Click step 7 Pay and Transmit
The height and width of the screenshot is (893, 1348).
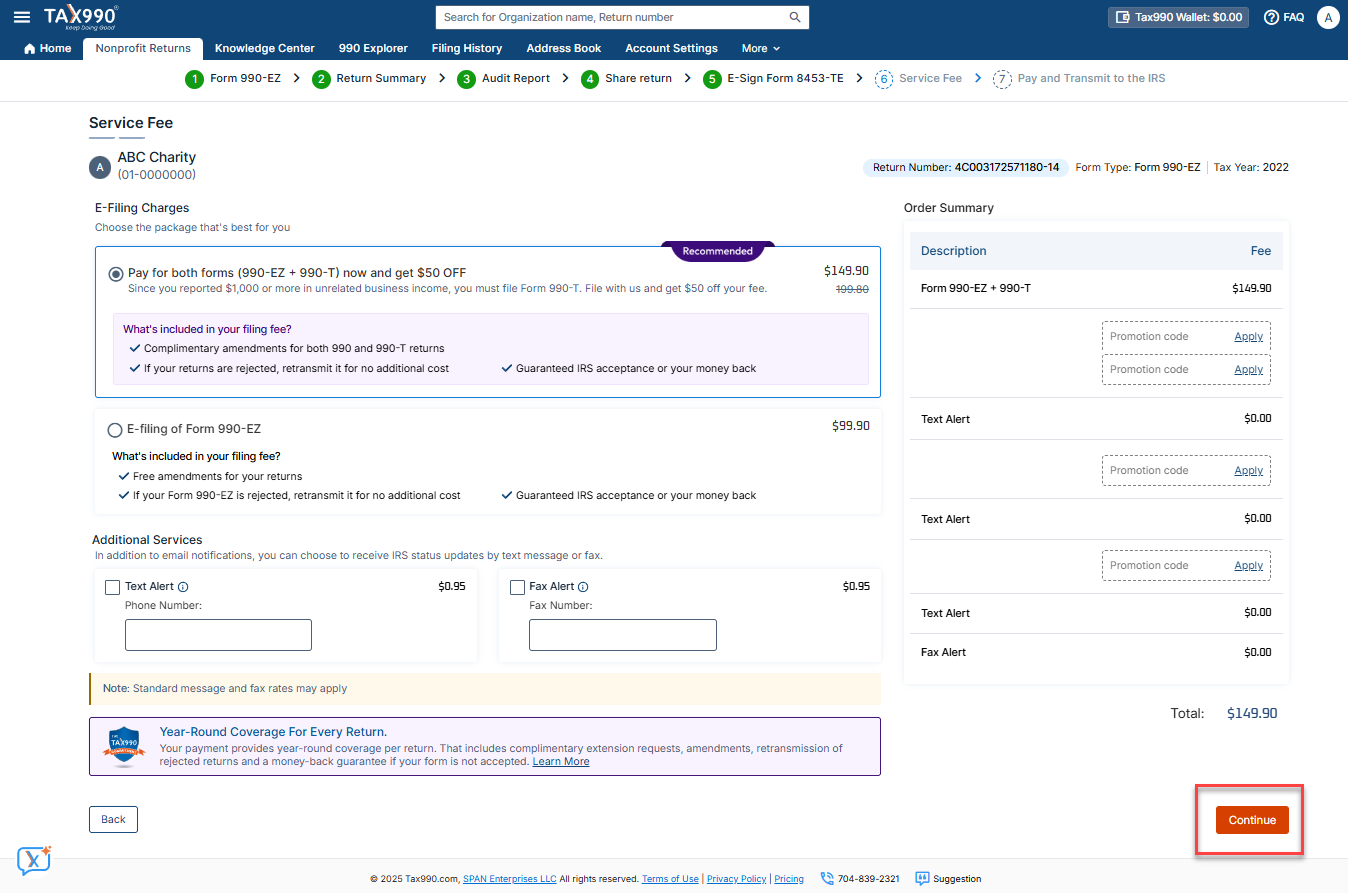(x=1079, y=79)
